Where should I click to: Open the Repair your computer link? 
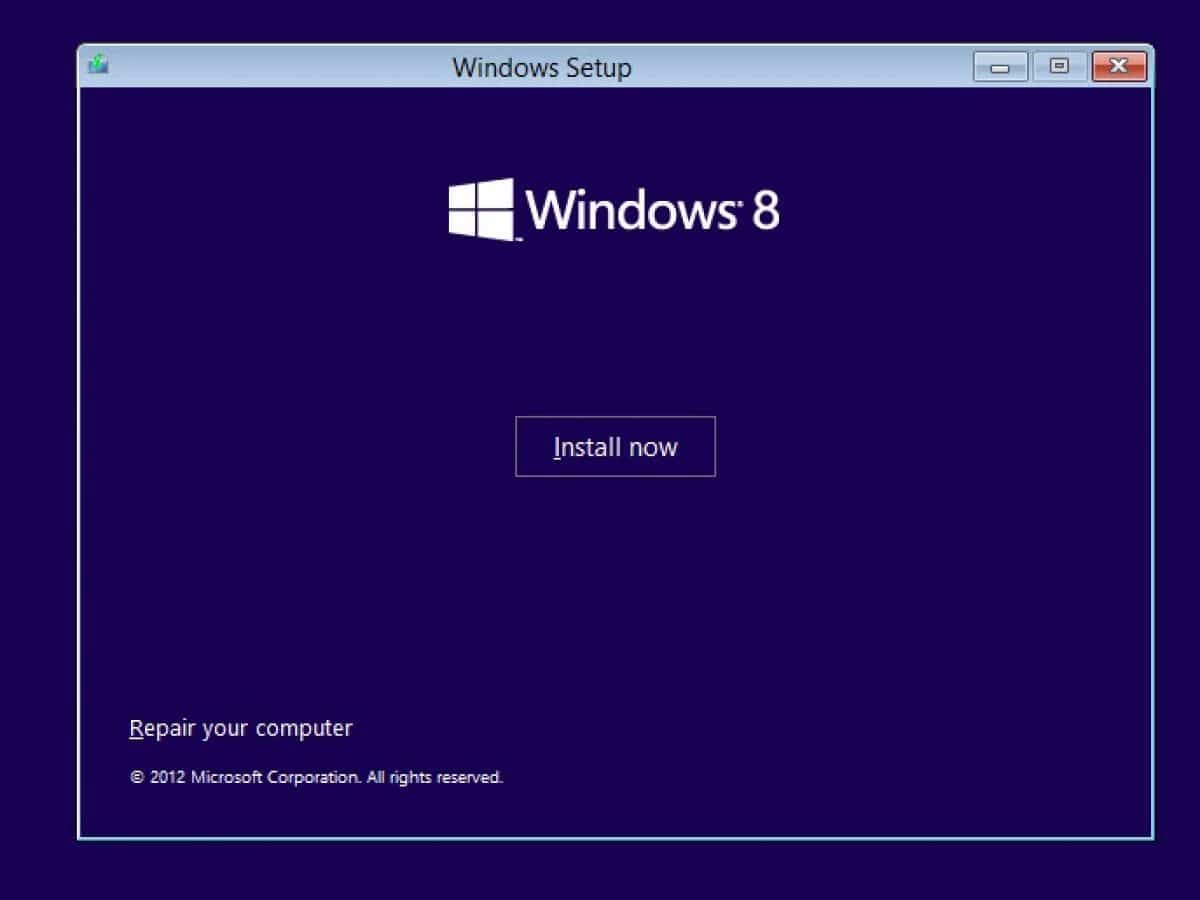pyautogui.click(x=241, y=728)
